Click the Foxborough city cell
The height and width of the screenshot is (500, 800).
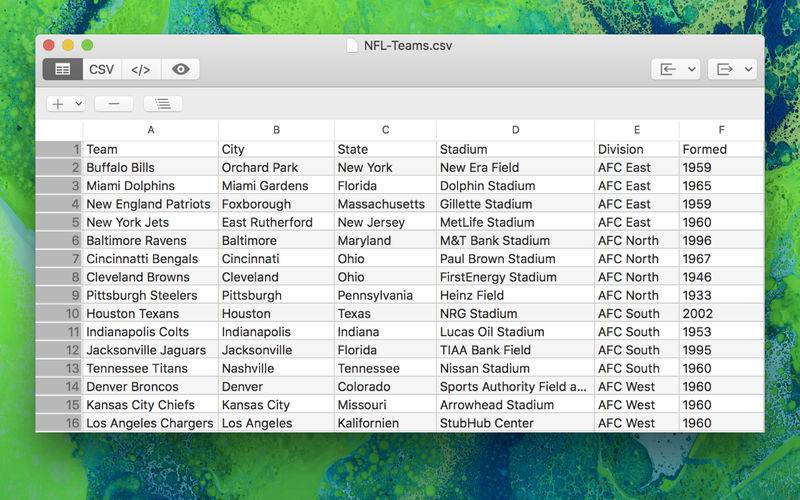pos(276,205)
